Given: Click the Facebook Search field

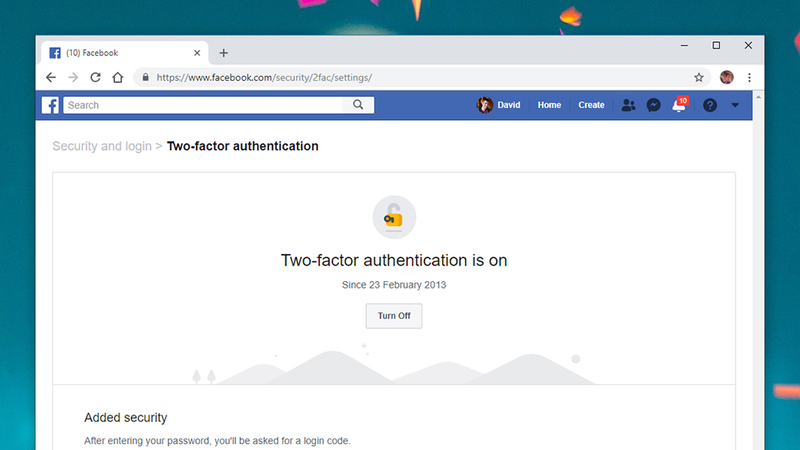Looking at the screenshot, I should click(203, 105).
